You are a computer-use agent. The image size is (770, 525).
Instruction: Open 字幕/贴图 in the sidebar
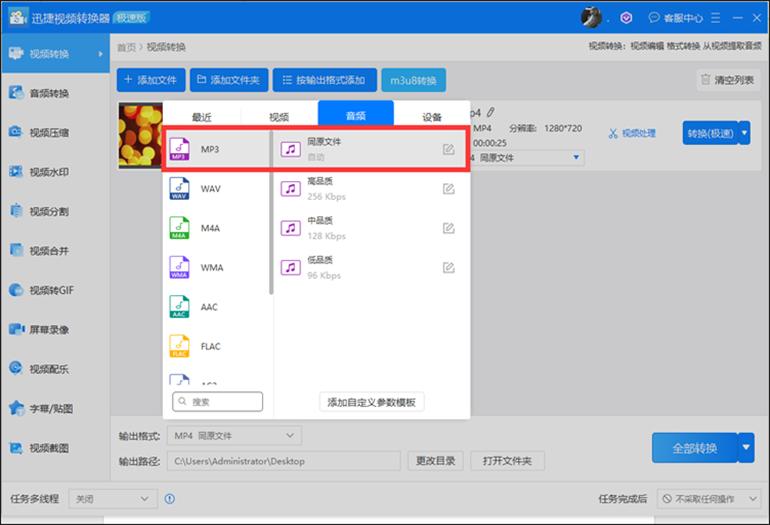55,408
